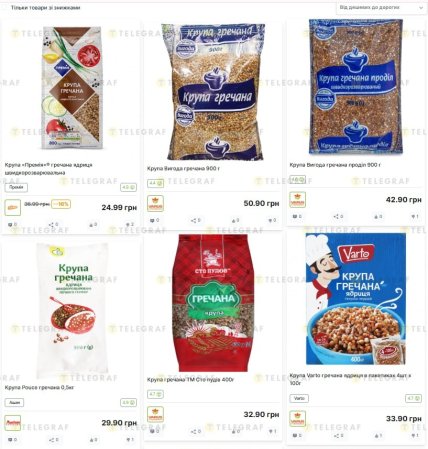Select the 'Премія' brand tag
The height and width of the screenshot is (449, 428).
click(x=16, y=187)
